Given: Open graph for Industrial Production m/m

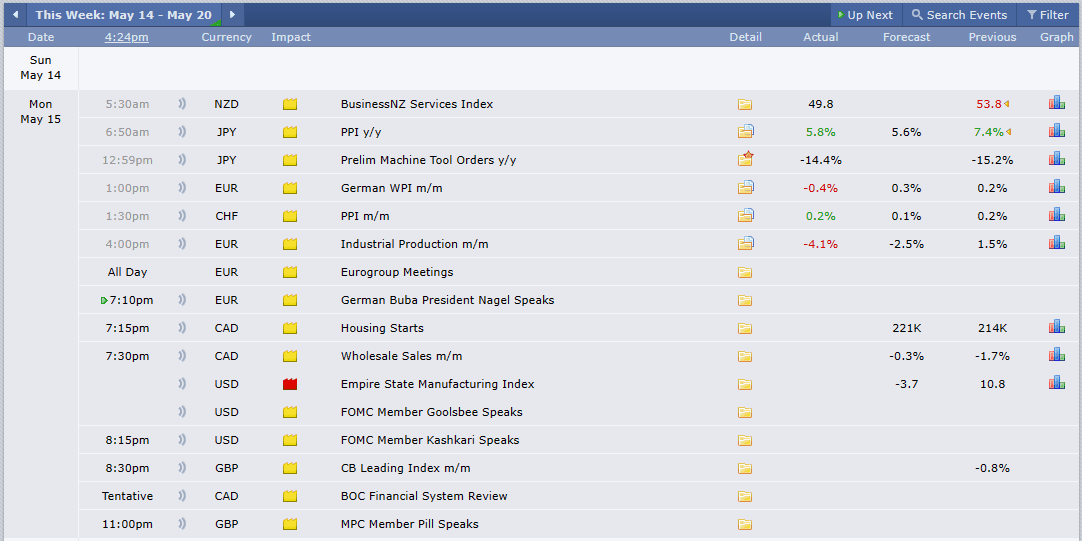Looking at the screenshot, I should tap(1056, 243).
